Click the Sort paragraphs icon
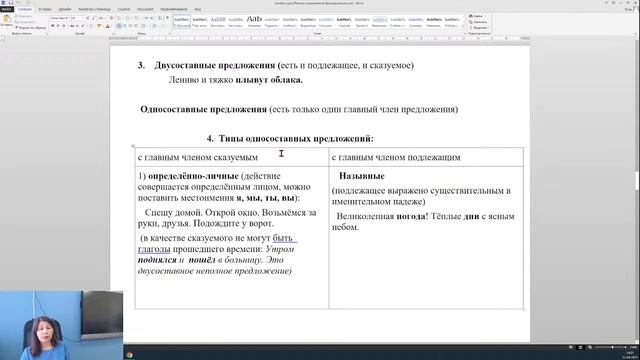This screenshot has width=640, height=360. (x=160, y=18)
